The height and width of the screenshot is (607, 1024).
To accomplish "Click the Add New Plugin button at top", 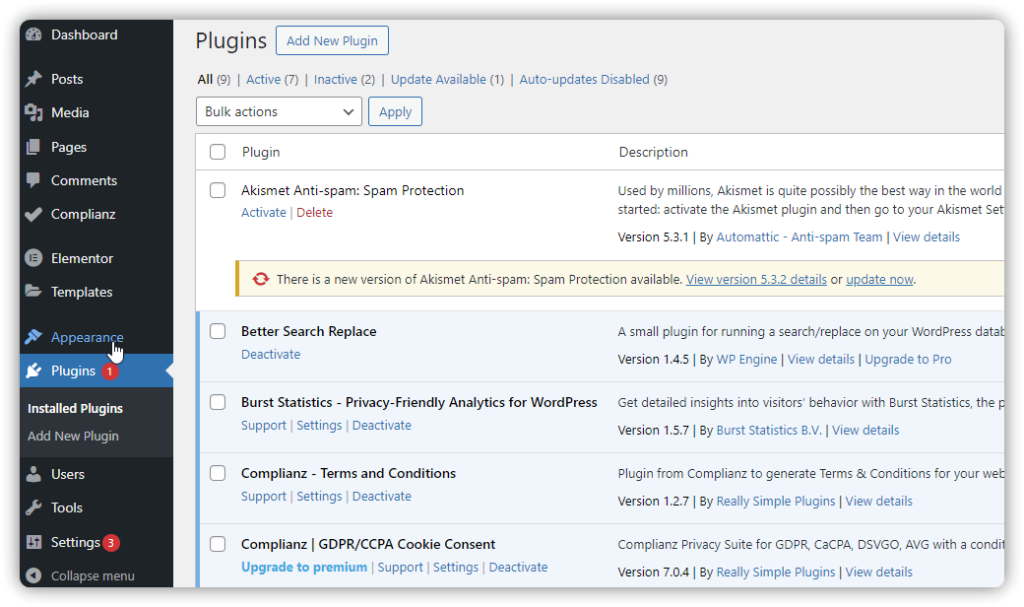I will coord(332,41).
